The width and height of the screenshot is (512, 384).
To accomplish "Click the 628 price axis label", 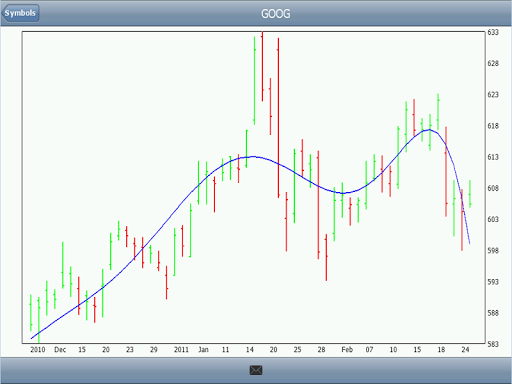I will (x=493, y=63).
